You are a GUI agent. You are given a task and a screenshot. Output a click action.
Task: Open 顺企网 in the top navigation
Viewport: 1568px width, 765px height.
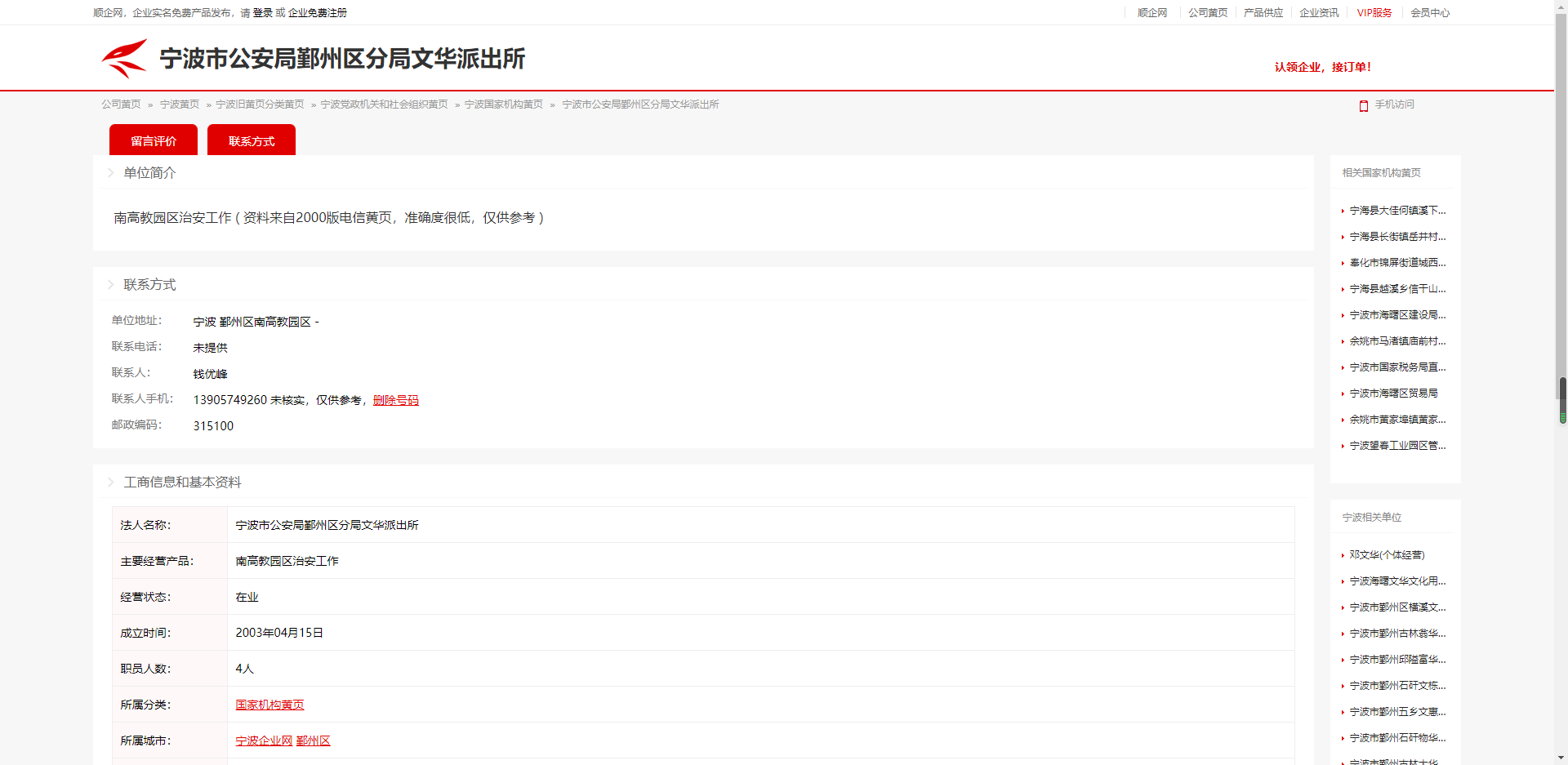(1152, 12)
